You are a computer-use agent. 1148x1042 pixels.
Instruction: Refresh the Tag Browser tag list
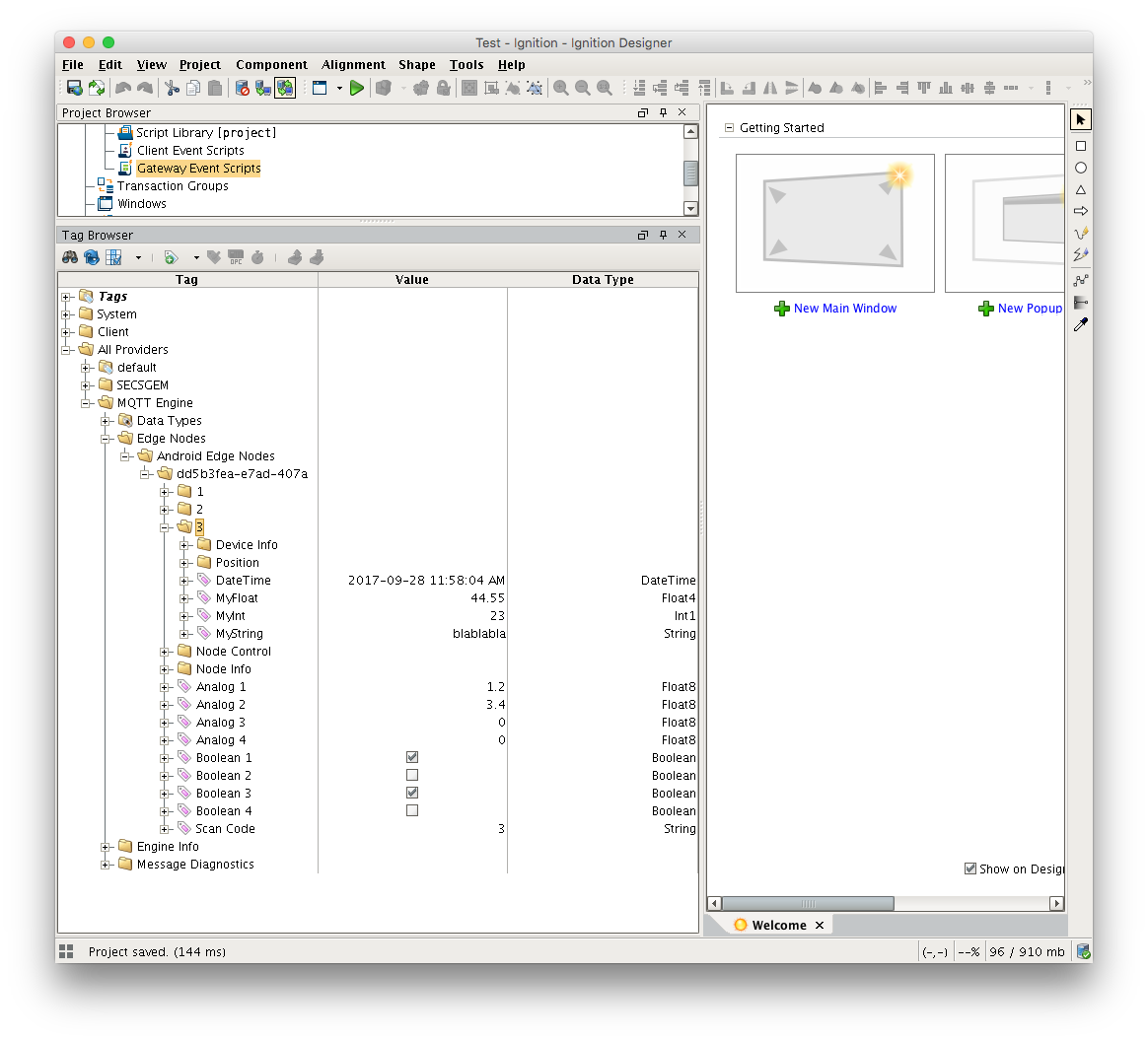pos(92,257)
